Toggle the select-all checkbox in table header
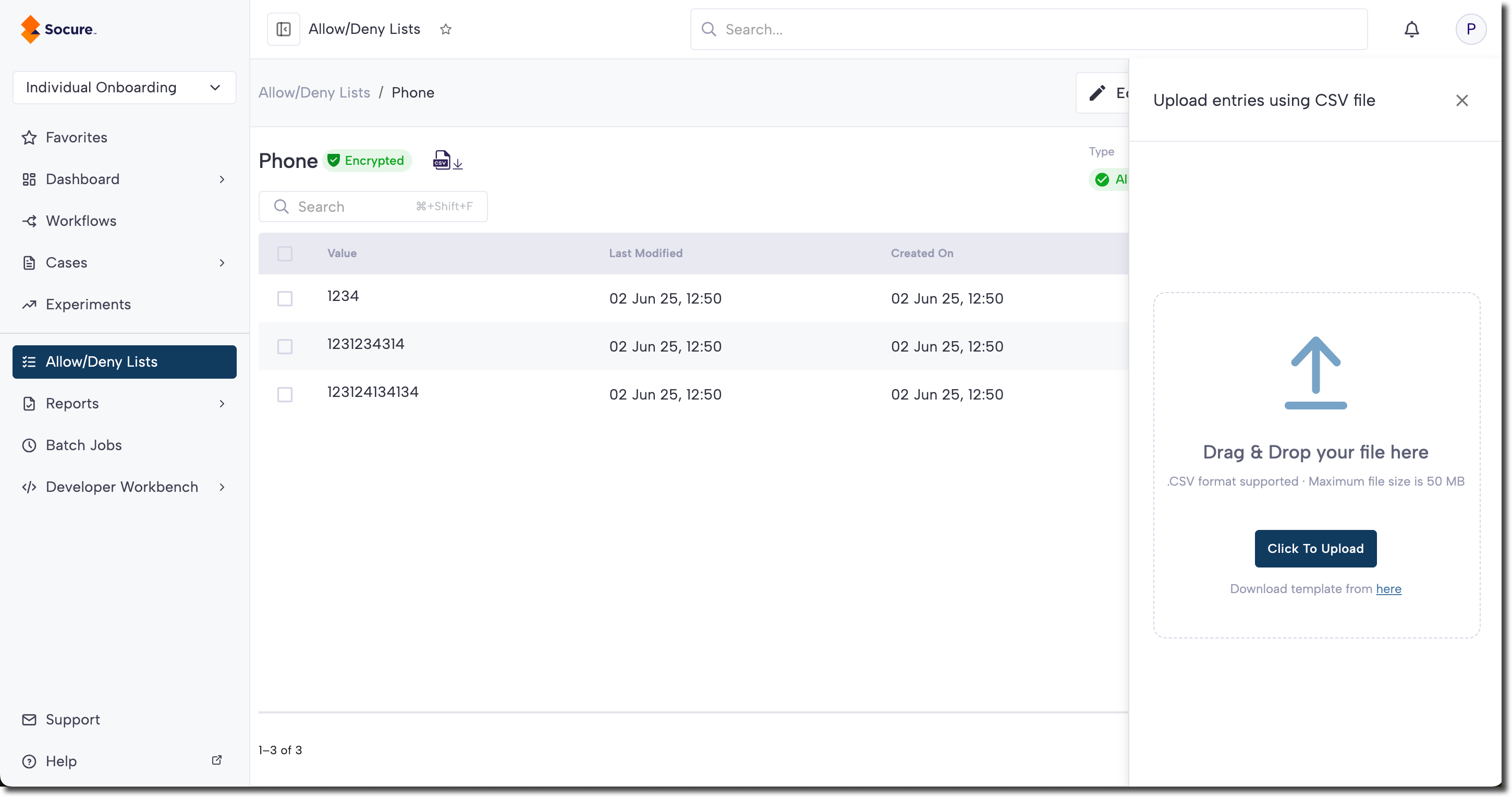This screenshot has width=1512, height=797. (285, 253)
